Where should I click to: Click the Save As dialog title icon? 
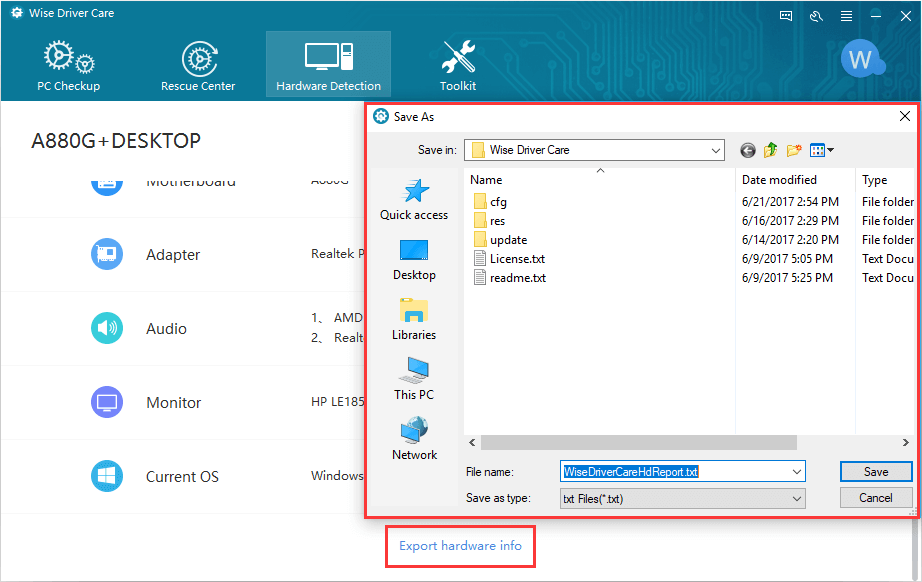(x=381, y=116)
